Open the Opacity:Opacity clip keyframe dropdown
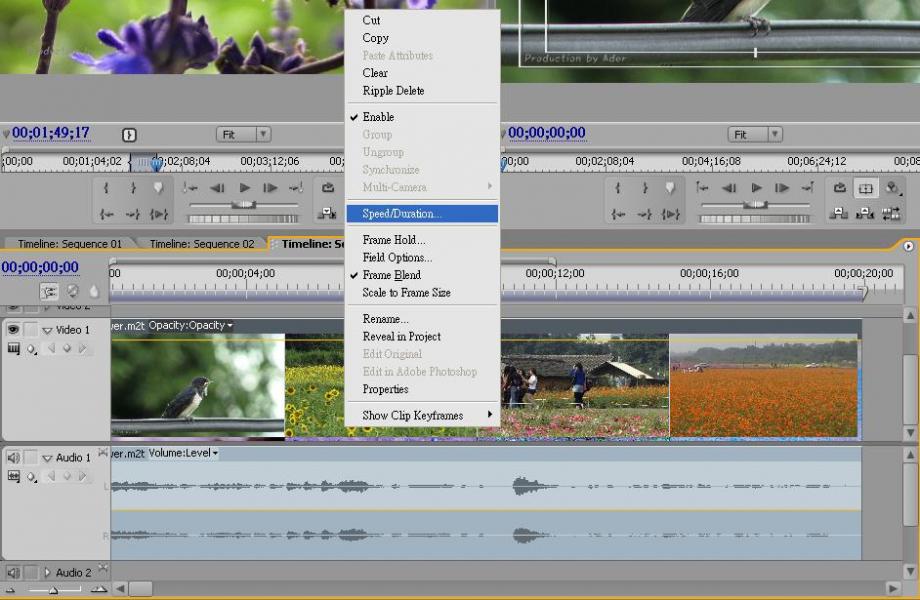This screenshot has width=920, height=600. (x=190, y=325)
